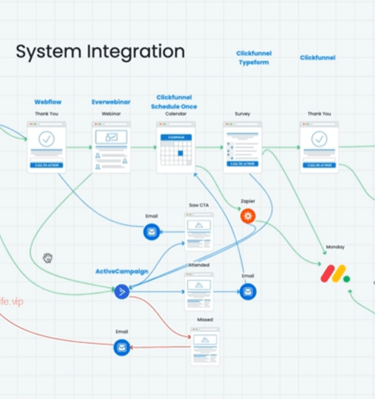Click the Email icon right of Attended
The width and height of the screenshot is (375, 399).
point(248,292)
